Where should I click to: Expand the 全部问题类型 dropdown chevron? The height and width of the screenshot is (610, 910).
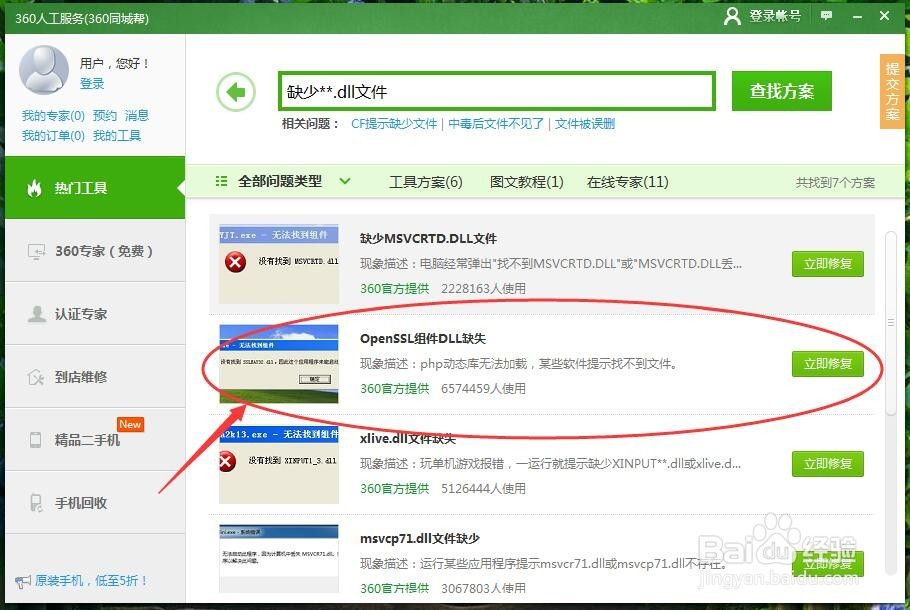345,181
